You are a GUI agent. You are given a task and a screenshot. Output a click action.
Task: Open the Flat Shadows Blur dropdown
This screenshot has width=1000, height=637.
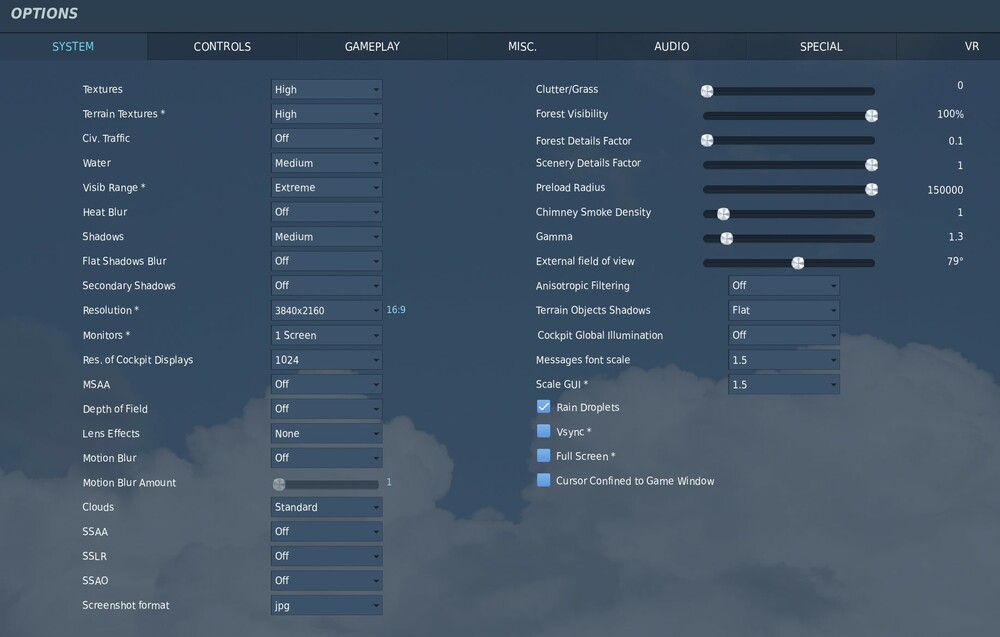[327, 261]
